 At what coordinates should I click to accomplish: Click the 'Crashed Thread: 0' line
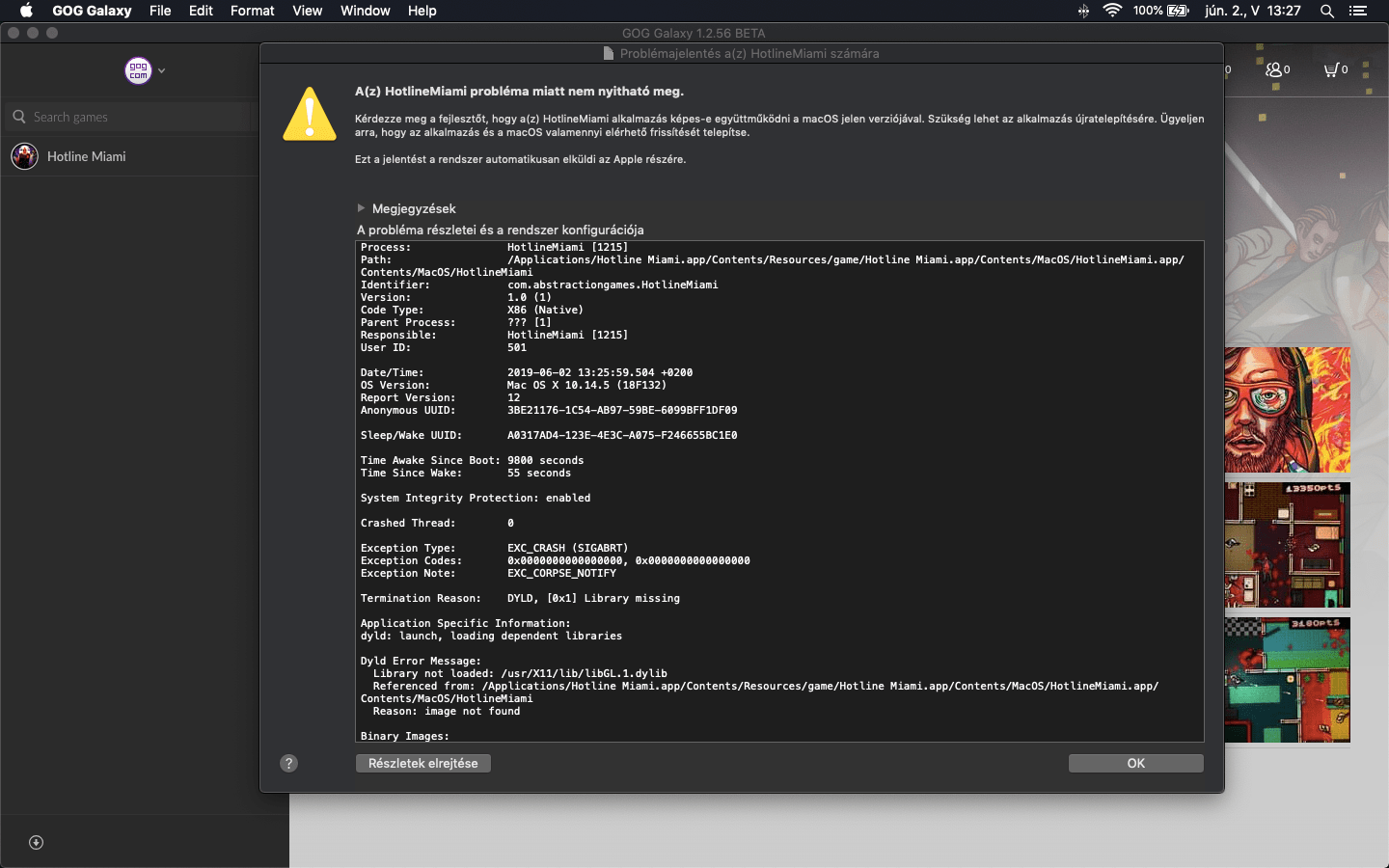437,524
